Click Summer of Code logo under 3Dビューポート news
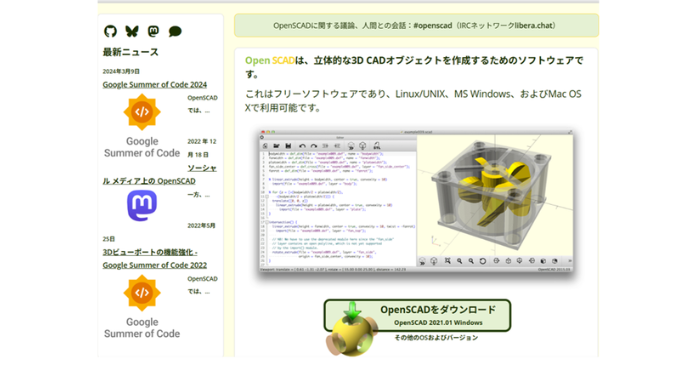698x365 pixels. pyautogui.click(x=142, y=307)
